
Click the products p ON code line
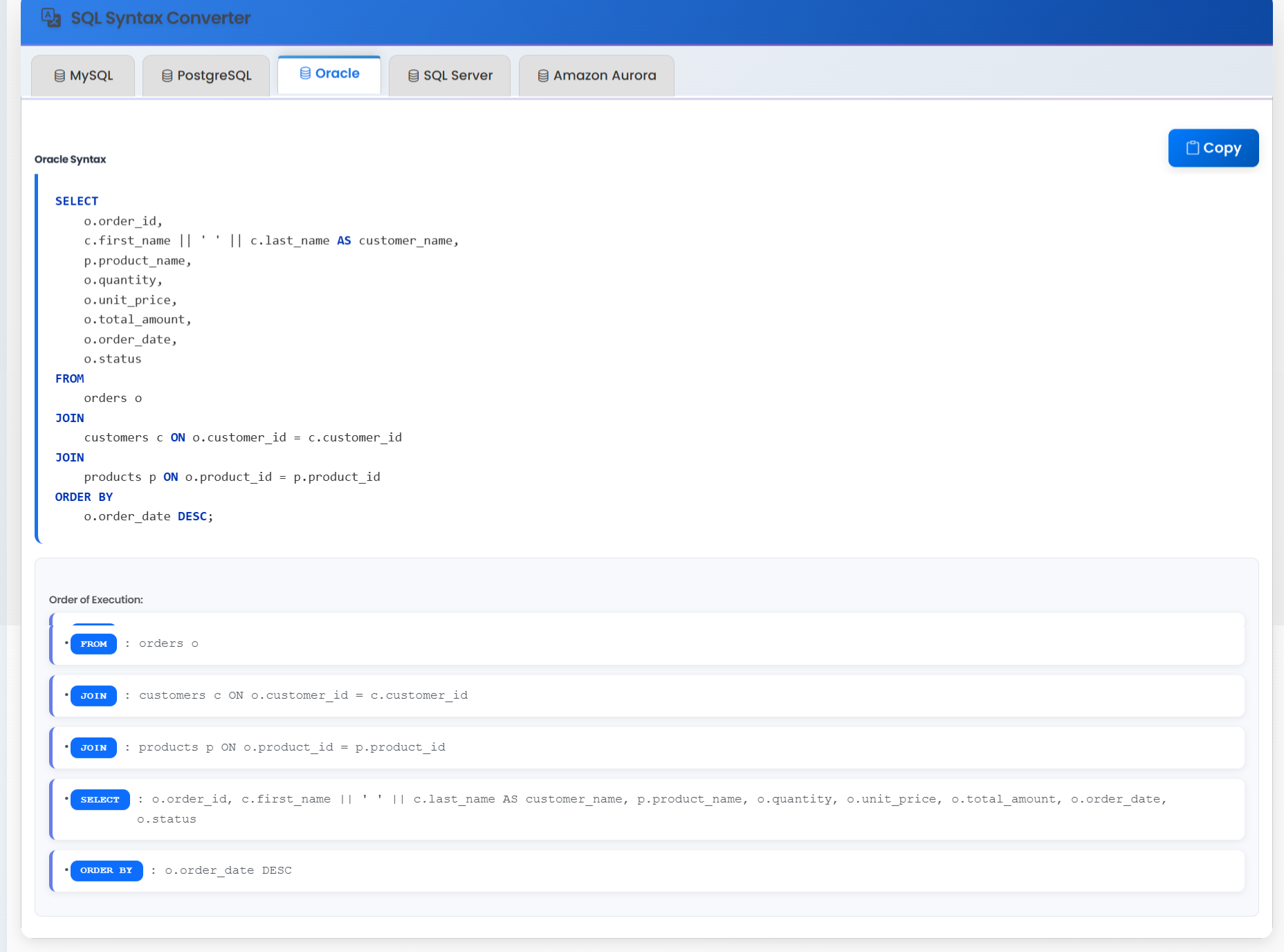tap(232, 477)
